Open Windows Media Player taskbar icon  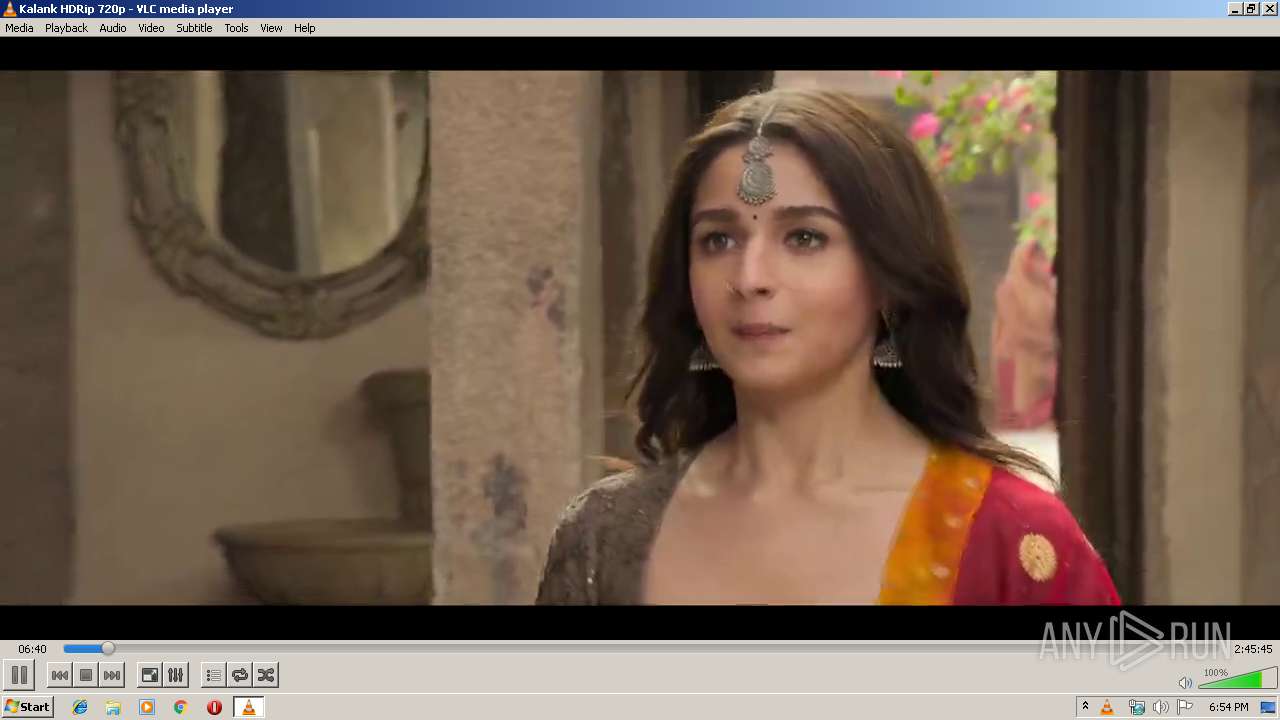click(147, 707)
